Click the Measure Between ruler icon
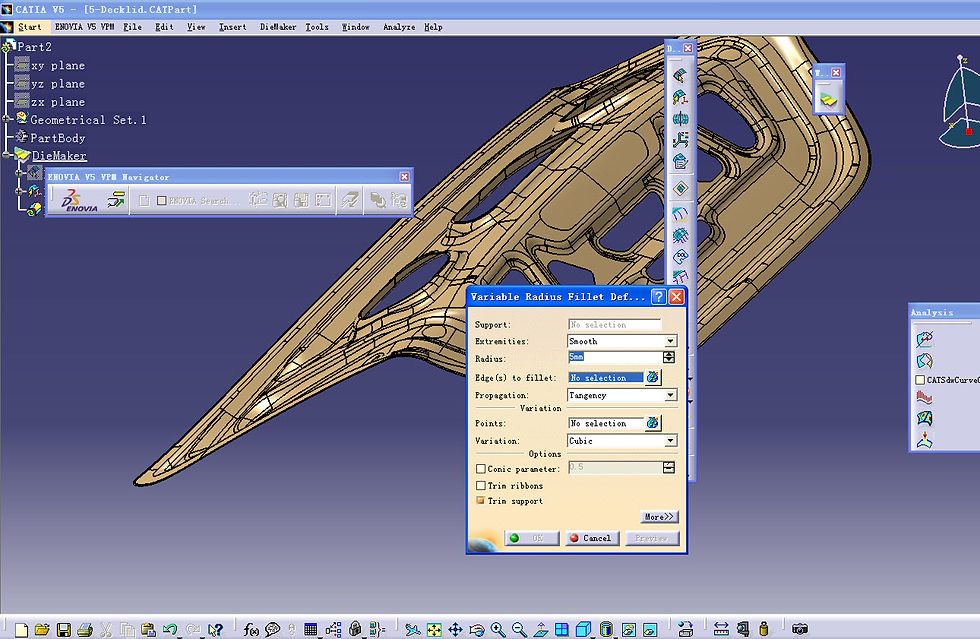The image size is (980, 639). 721,629
